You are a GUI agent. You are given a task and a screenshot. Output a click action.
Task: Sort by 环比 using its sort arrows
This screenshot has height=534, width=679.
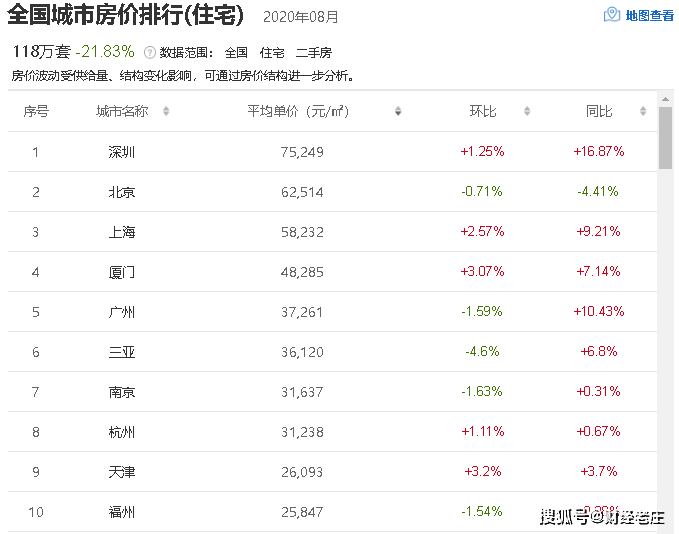tap(527, 112)
